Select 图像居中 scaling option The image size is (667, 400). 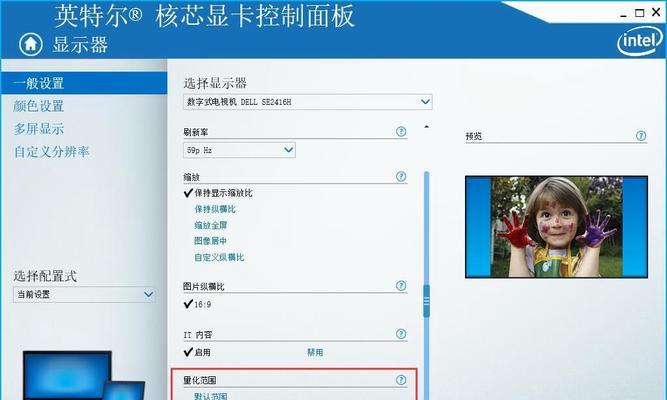point(211,241)
